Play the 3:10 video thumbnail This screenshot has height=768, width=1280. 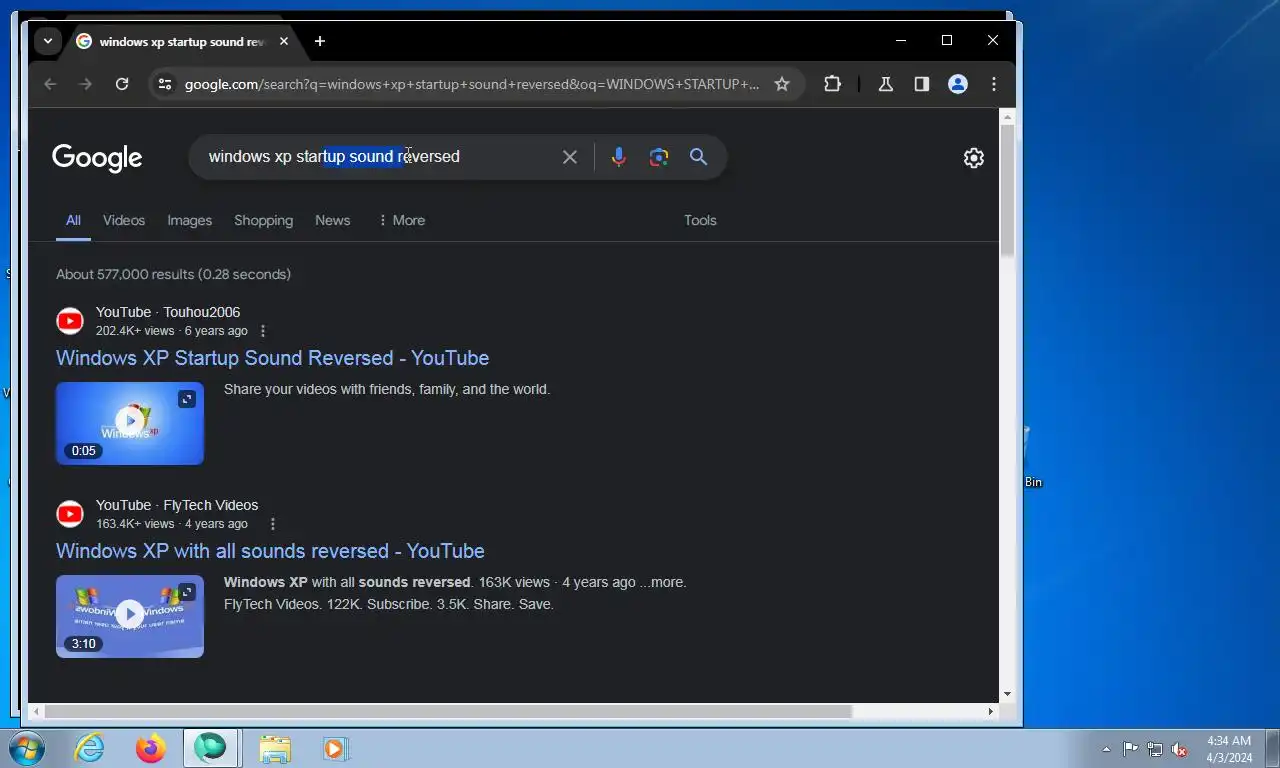point(130,616)
